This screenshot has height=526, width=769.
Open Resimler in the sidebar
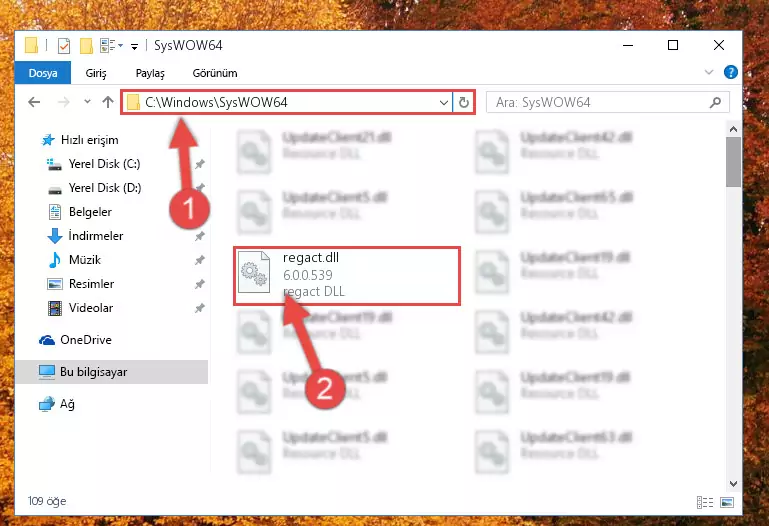(92, 284)
